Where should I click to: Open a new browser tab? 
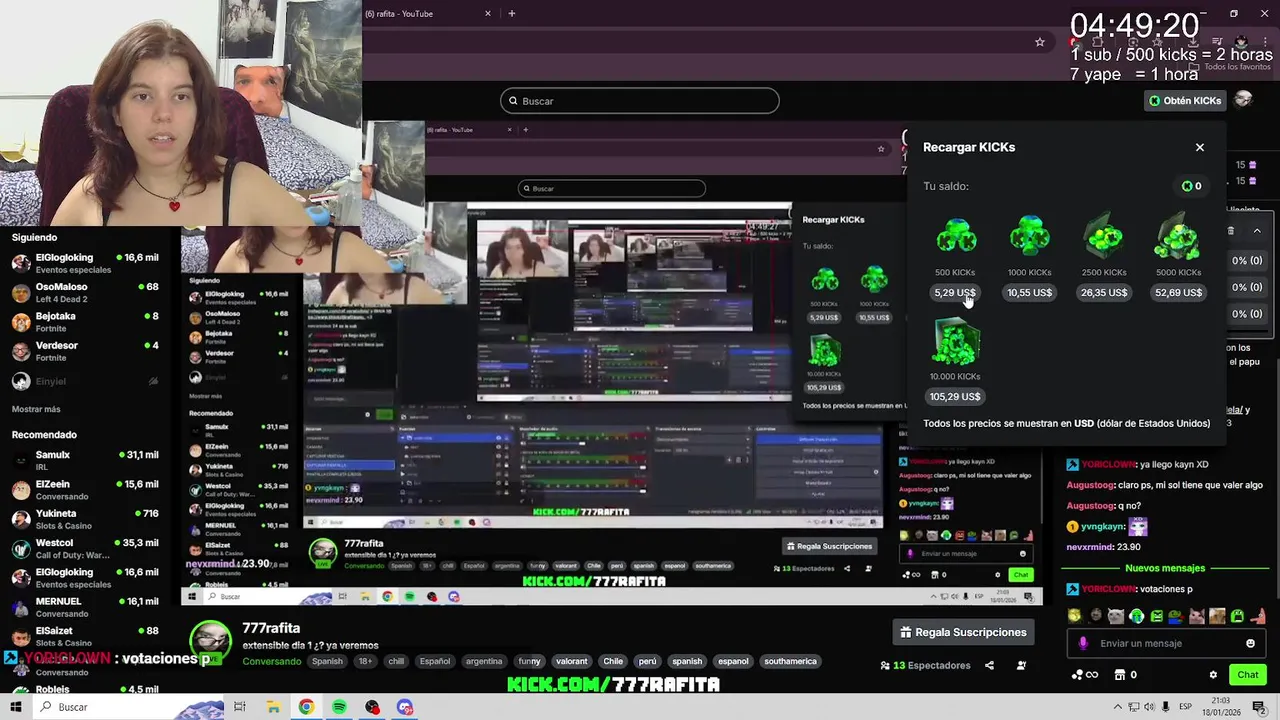click(x=512, y=13)
